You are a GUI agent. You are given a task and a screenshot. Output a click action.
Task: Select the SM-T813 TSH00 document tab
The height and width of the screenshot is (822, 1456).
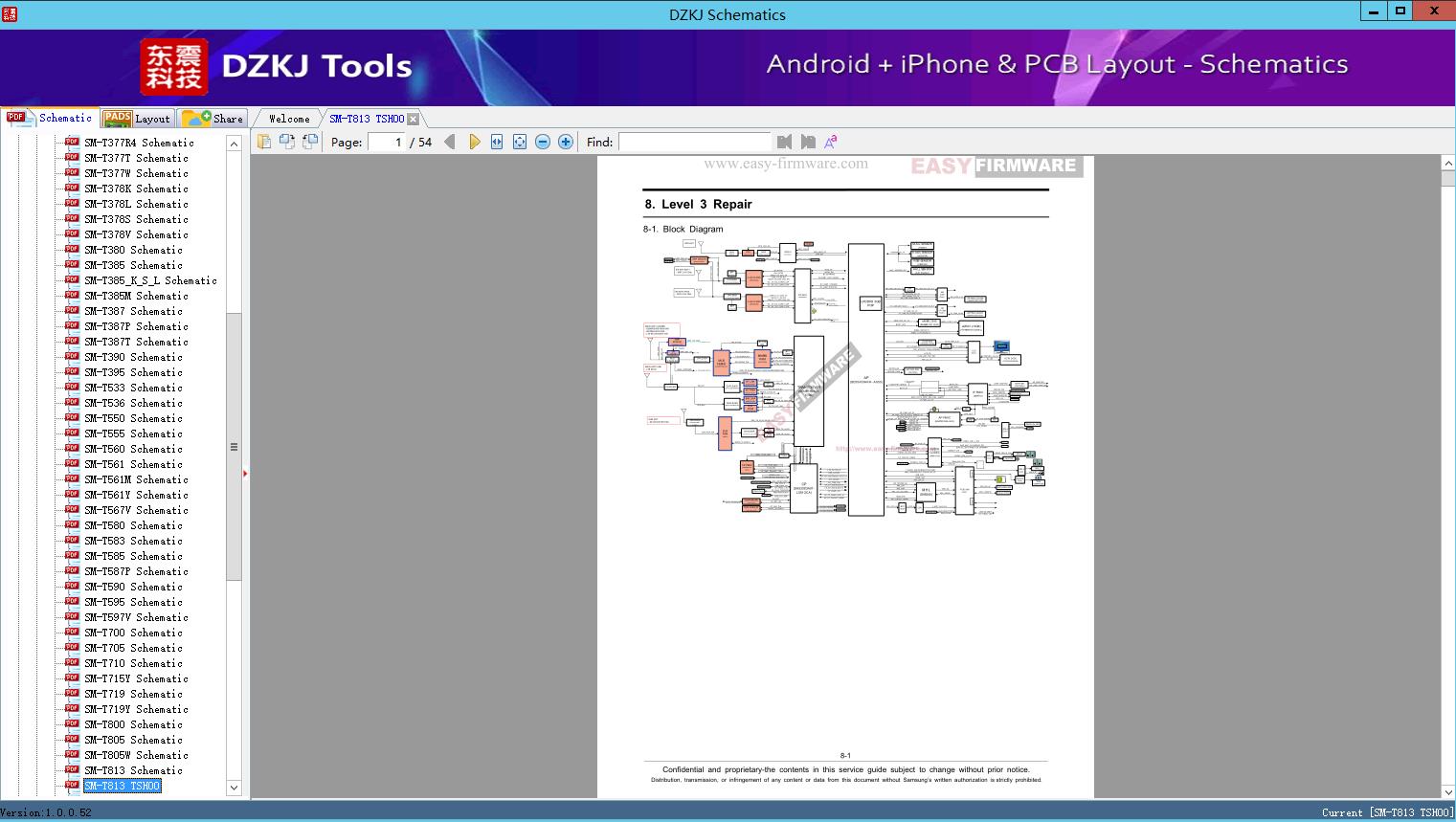367,119
